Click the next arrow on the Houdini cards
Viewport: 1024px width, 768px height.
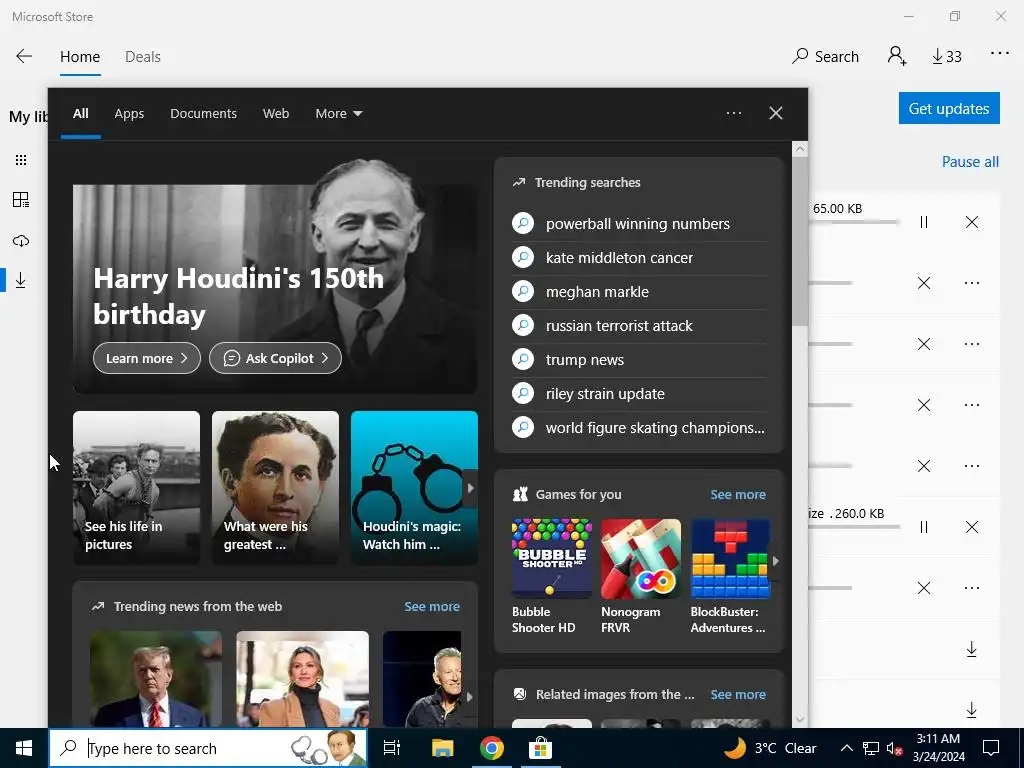[x=470, y=488]
